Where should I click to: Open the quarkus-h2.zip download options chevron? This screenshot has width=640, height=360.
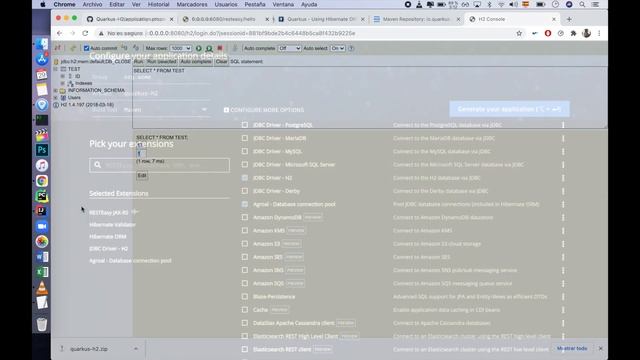(x=136, y=349)
